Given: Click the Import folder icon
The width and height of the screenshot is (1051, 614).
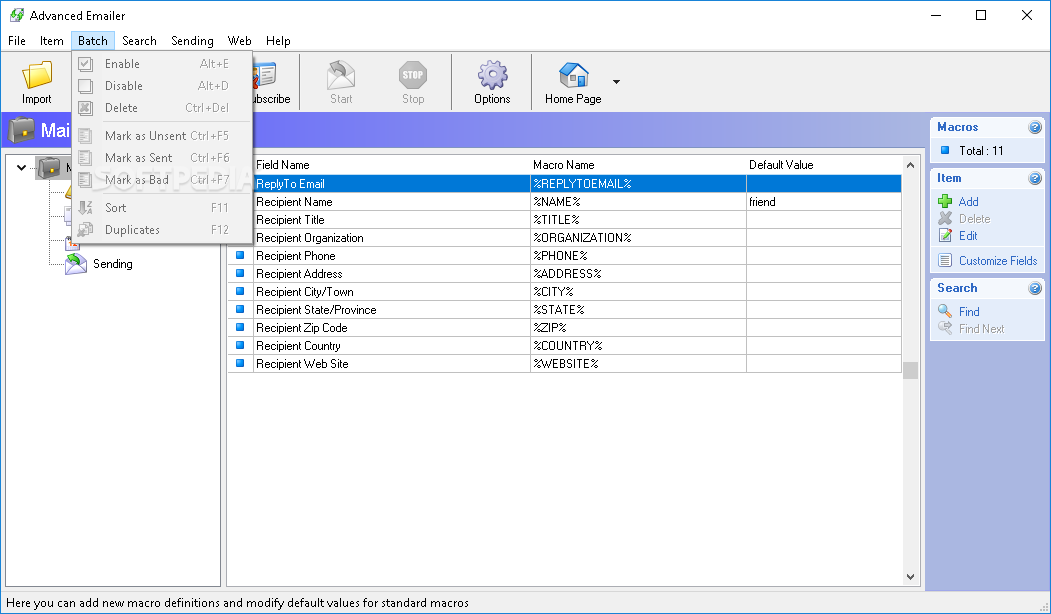Looking at the screenshot, I should pyautogui.click(x=37, y=74).
